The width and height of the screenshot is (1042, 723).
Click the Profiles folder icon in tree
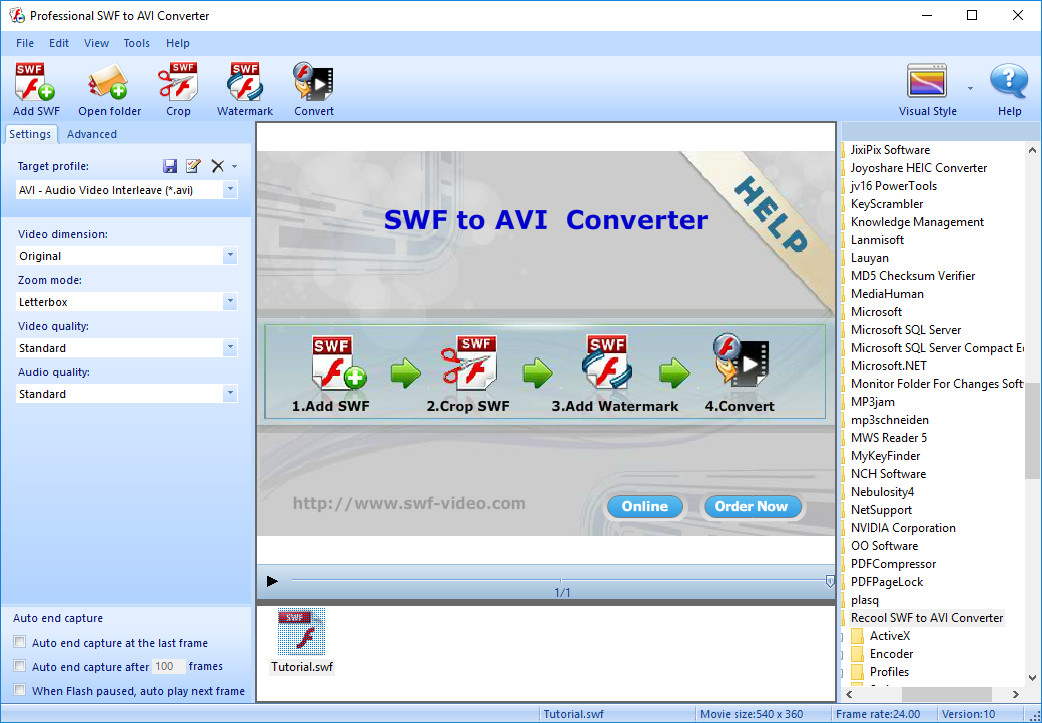click(x=857, y=672)
